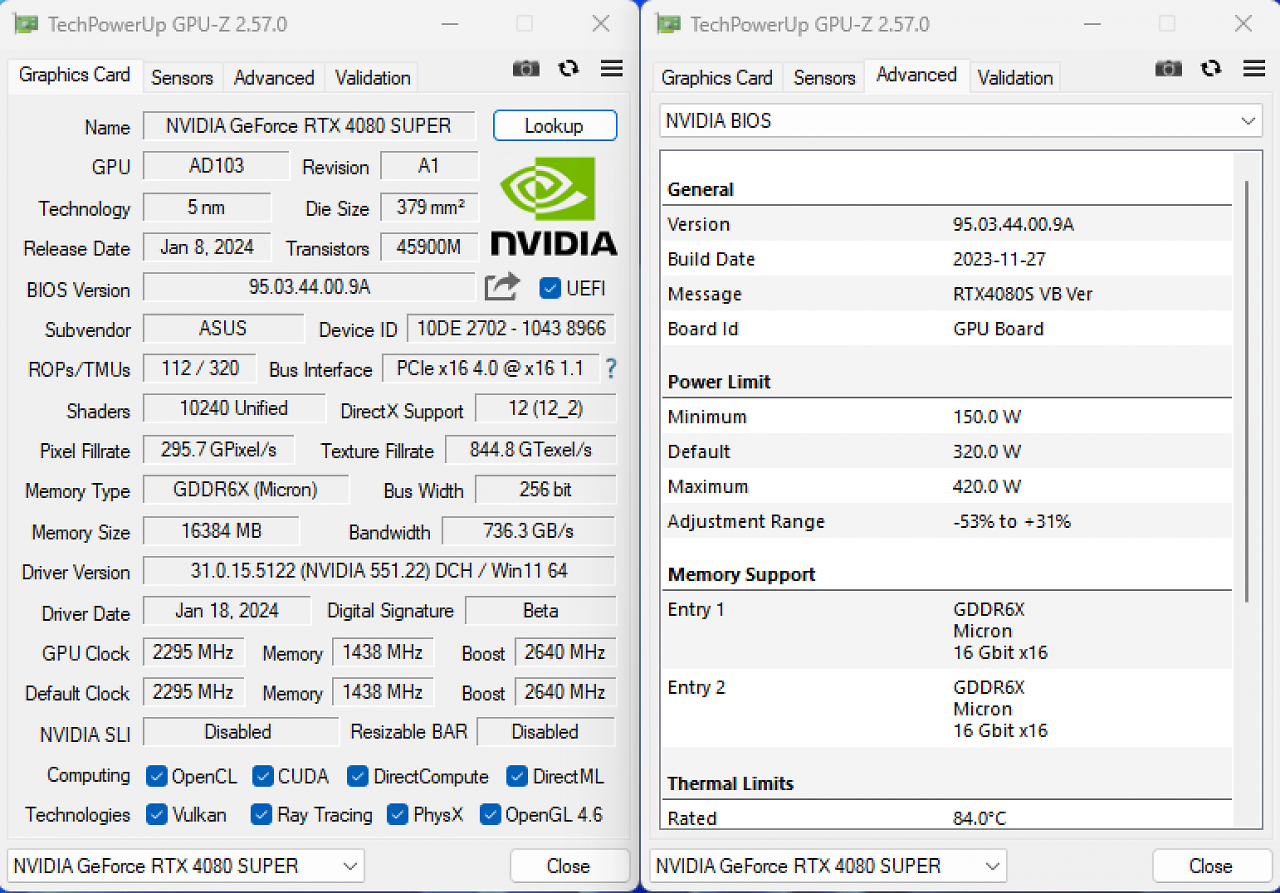Open hamburger menu in right GPU-Z window
Viewport: 1280px width, 893px height.
(x=1254, y=68)
